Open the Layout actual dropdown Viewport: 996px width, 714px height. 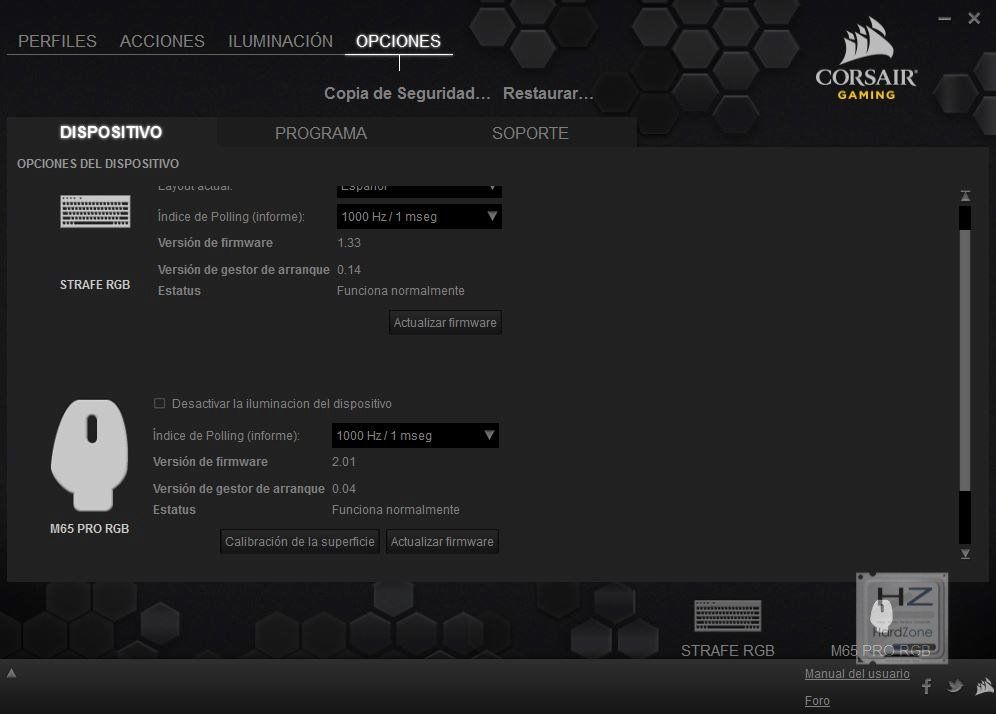click(419, 191)
